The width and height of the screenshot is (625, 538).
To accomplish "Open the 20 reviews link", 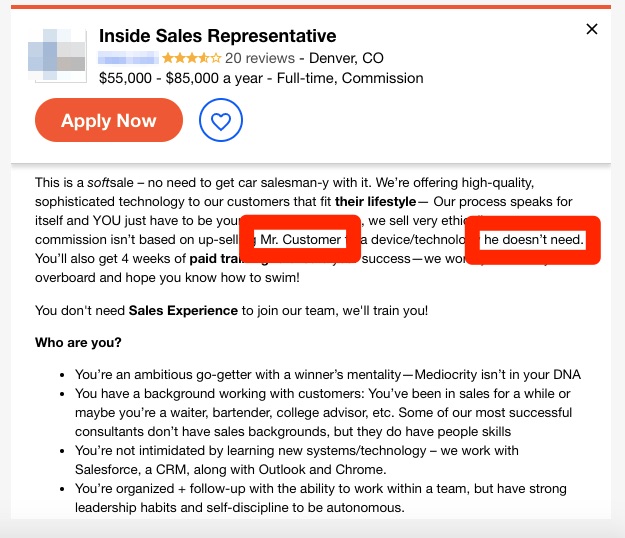I will pos(260,58).
